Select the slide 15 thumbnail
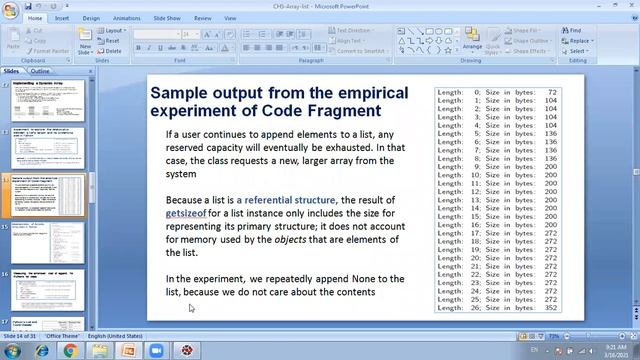Image resolution: width=640 pixels, height=360 pixels. [x=48, y=243]
